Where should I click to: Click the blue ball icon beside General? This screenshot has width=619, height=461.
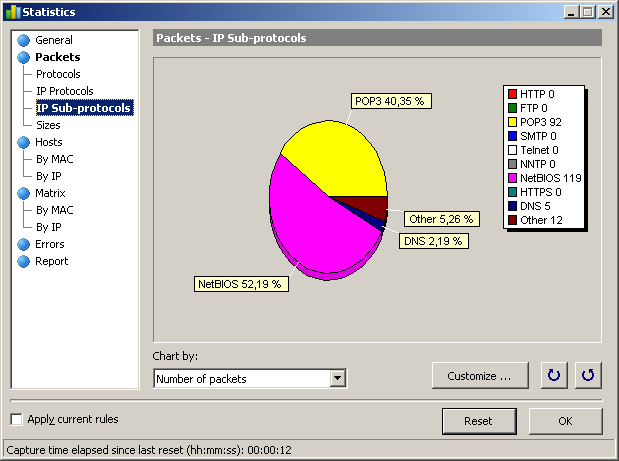[x=24, y=40]
